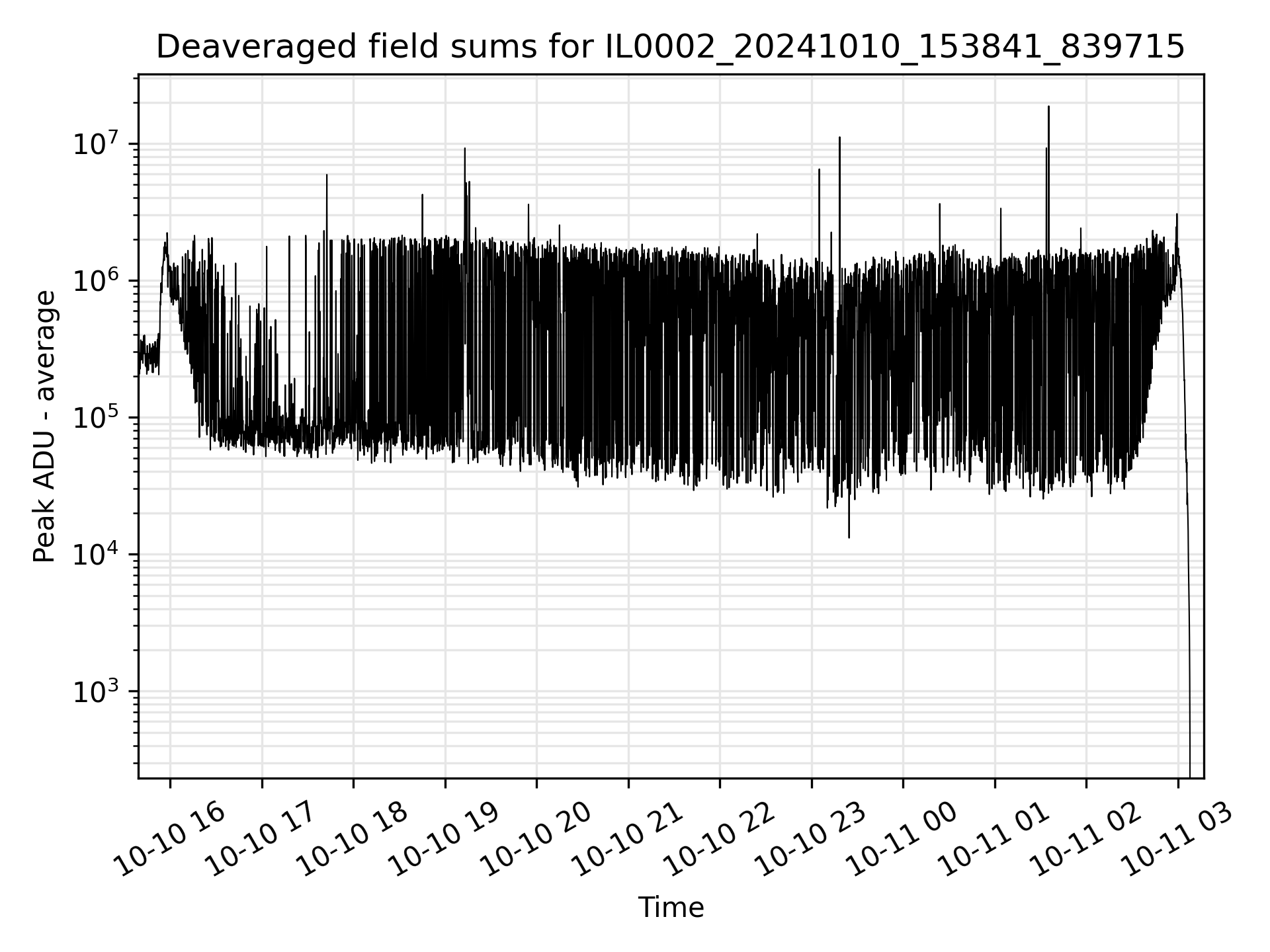Screen dimensions: 1270x952
Task: Click the plot title 'Deaveraged field sums for IL0002_20241010_153841_839715'
Action: click(670, 47)
